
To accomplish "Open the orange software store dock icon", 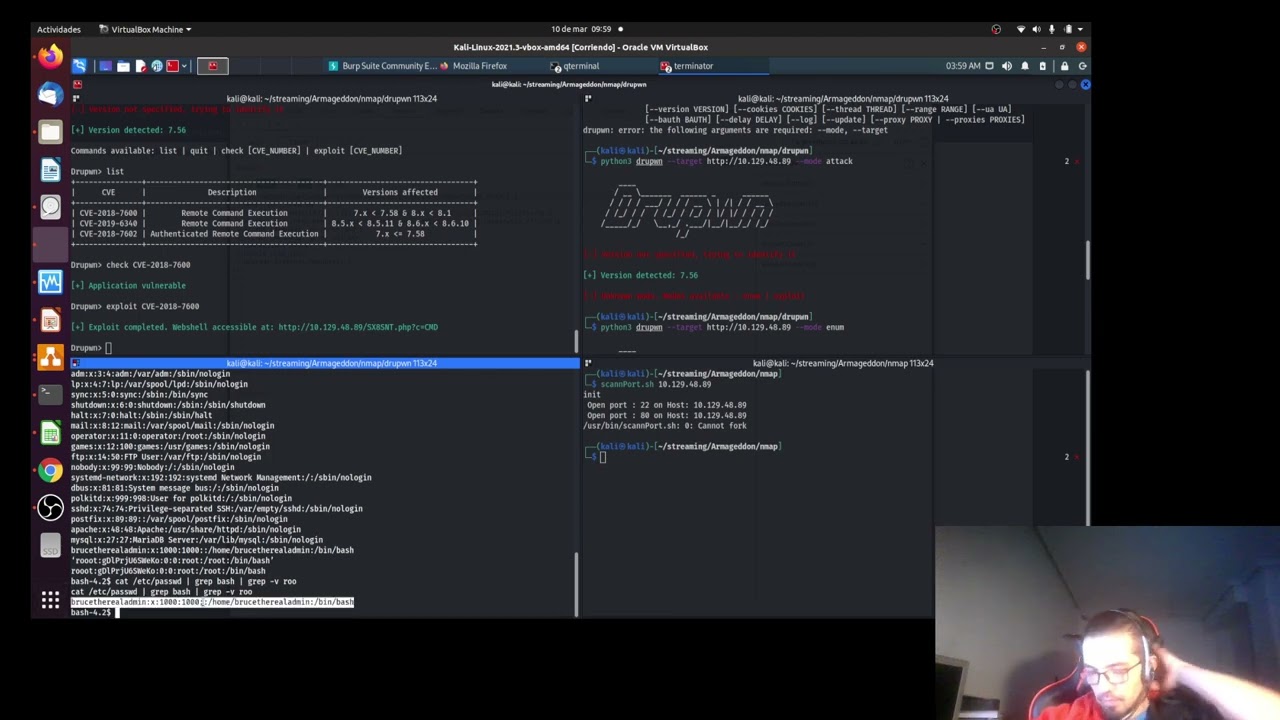I will tap(50, 358).
